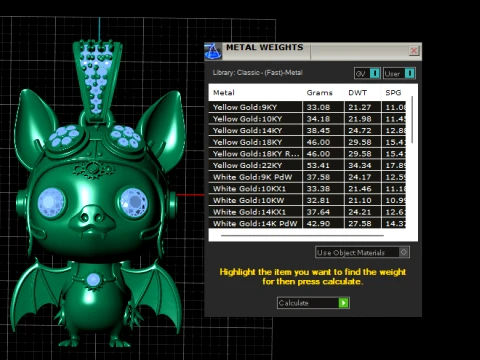Image resolution: width=480 pixels, height=360 pixels.
Task: Select the White Gold:14KX1 row
Action: coord(307,212)
